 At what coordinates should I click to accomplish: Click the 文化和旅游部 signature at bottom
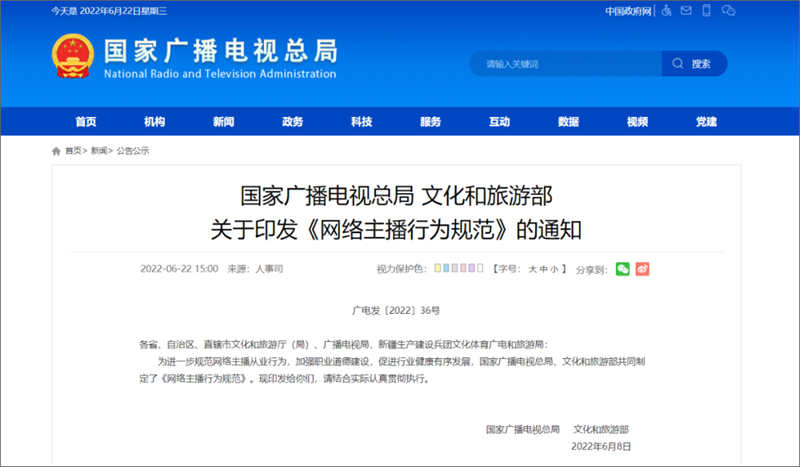[601, 430]
